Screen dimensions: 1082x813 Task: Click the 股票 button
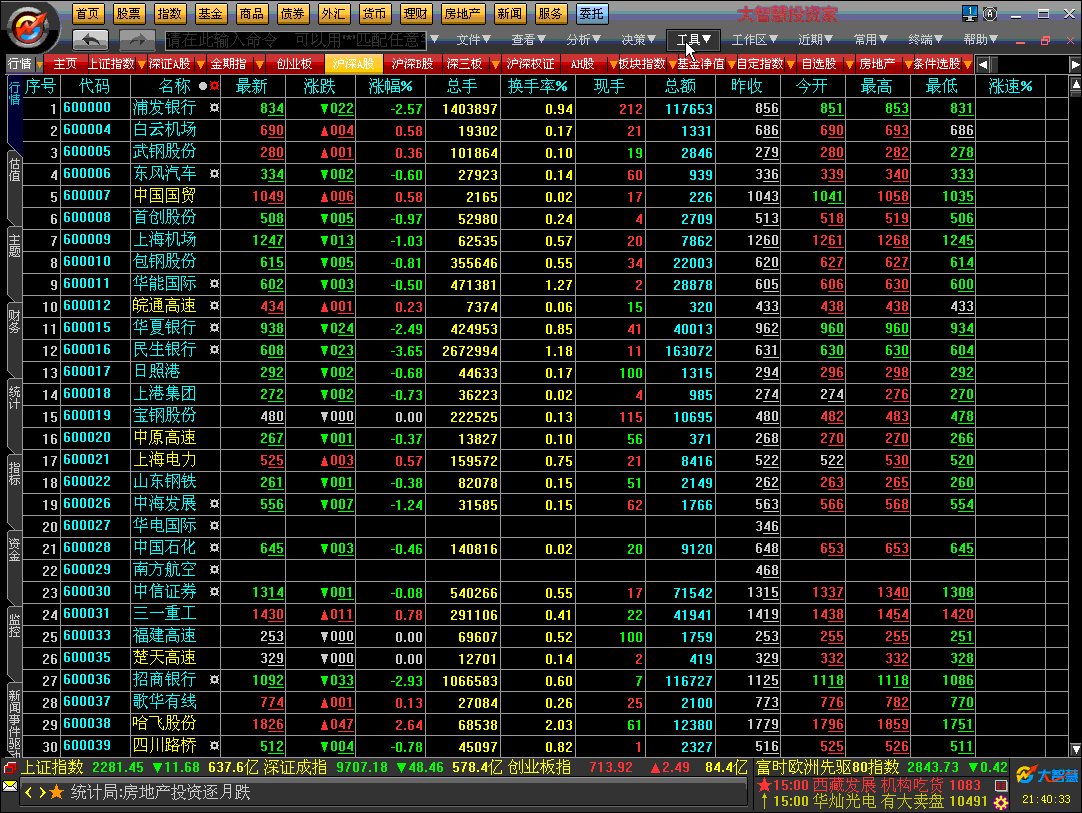point(128,13)
